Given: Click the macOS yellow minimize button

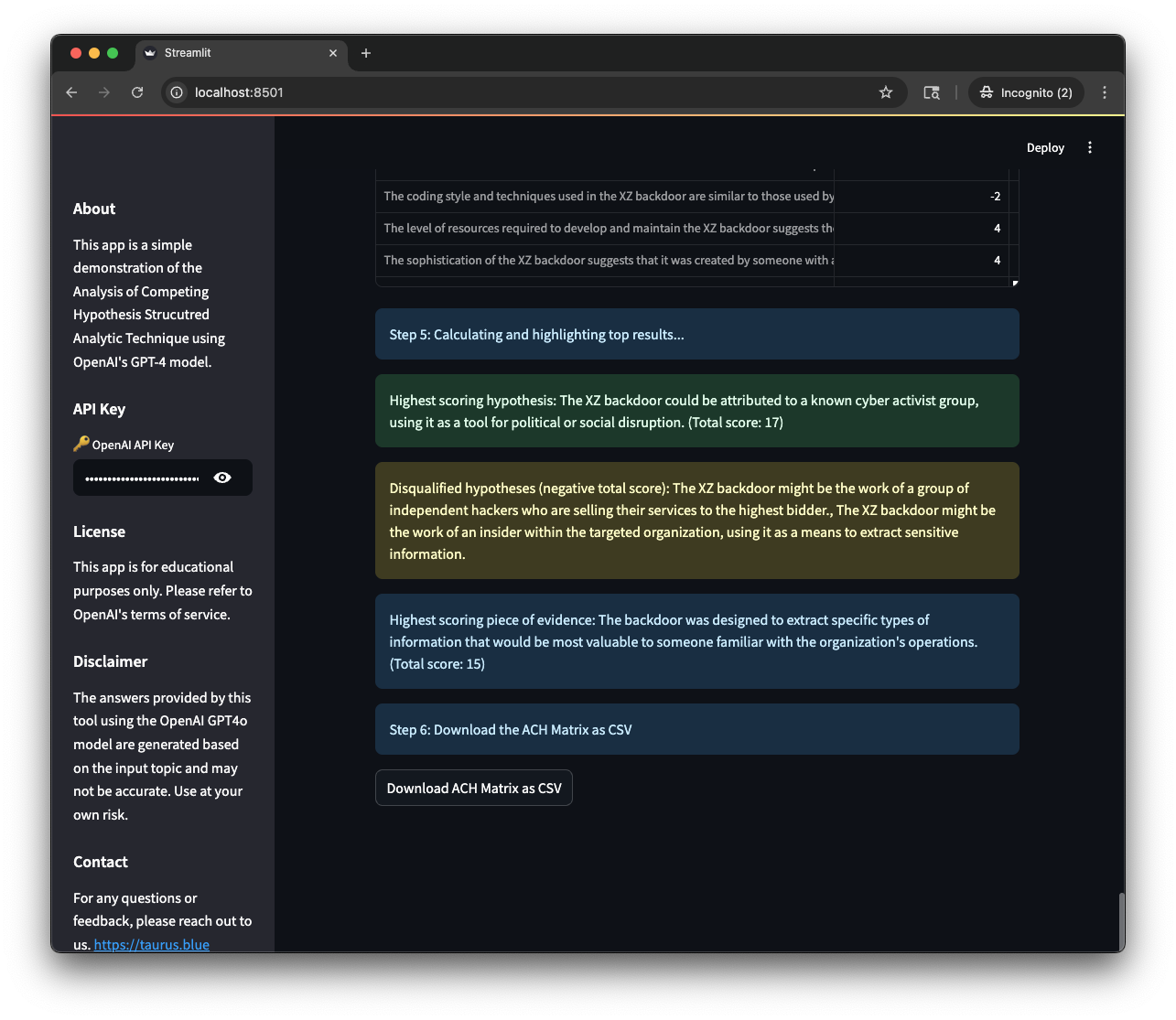Looking at the screenshot, I should coord(94,53).
